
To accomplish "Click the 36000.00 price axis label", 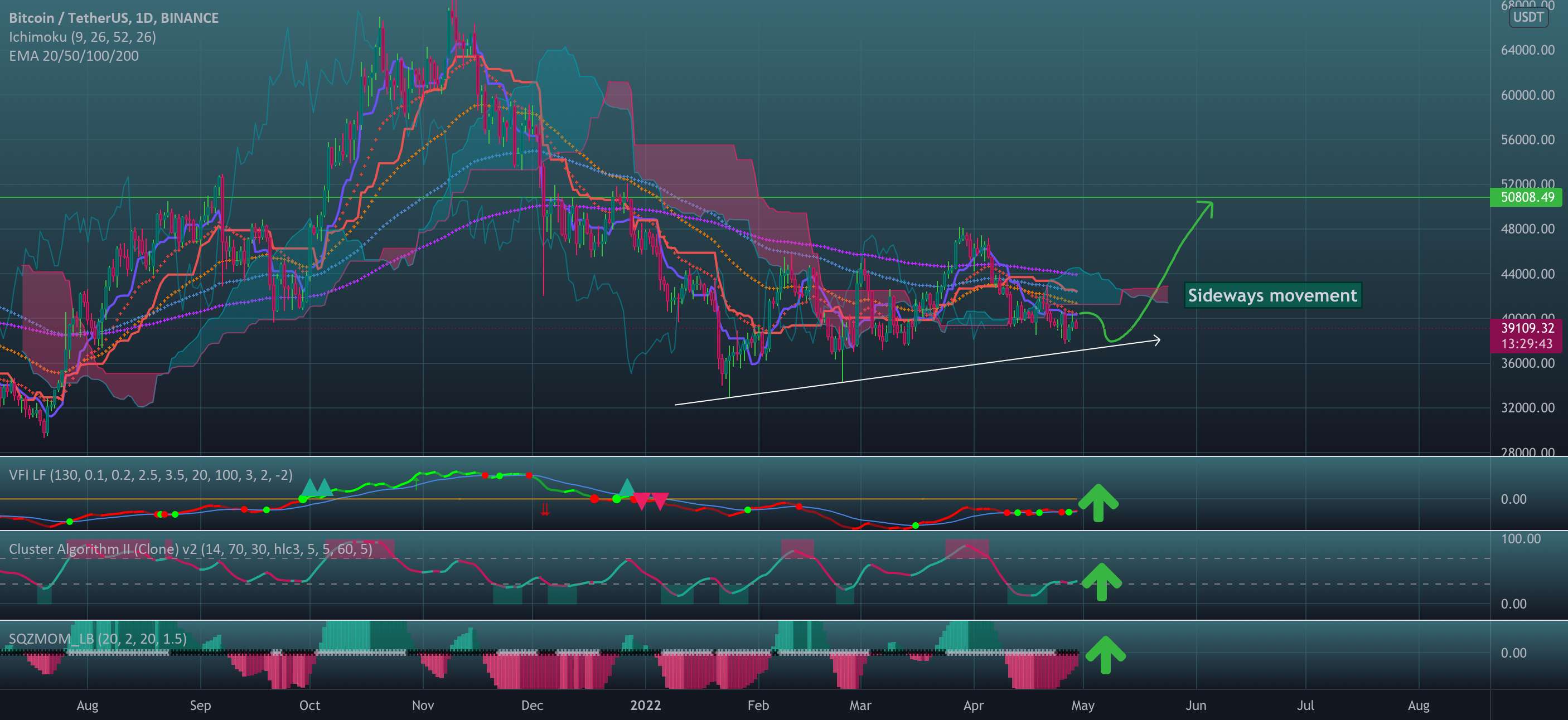I will coord(1527,364).
